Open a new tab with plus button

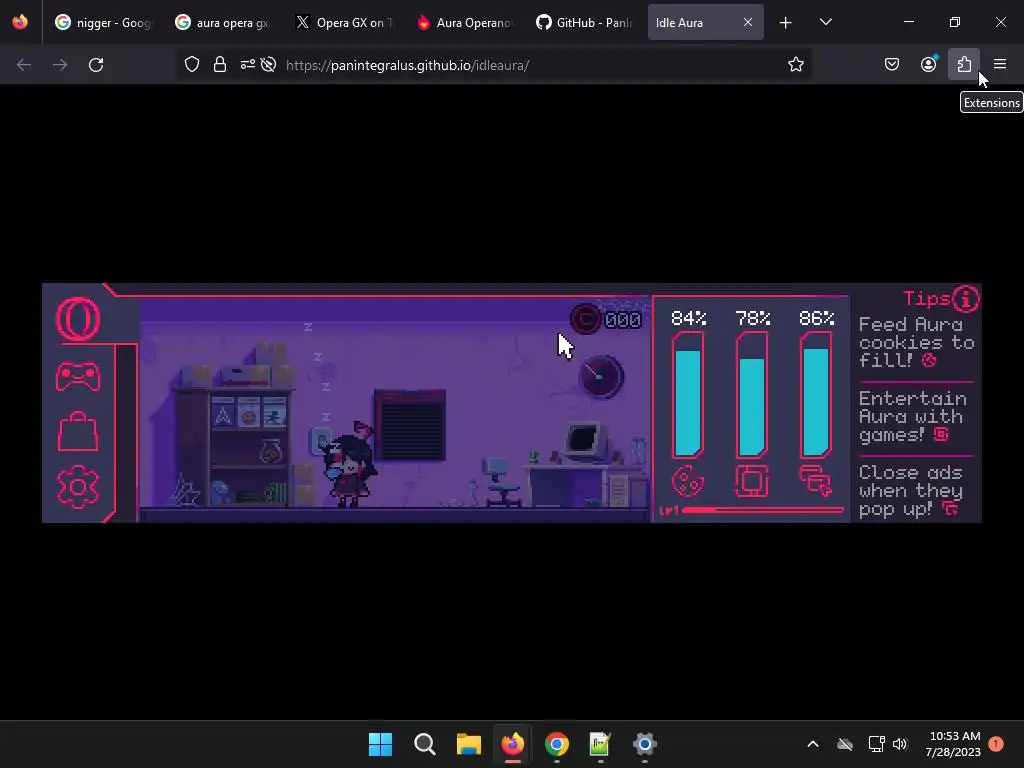pos(786,23)
